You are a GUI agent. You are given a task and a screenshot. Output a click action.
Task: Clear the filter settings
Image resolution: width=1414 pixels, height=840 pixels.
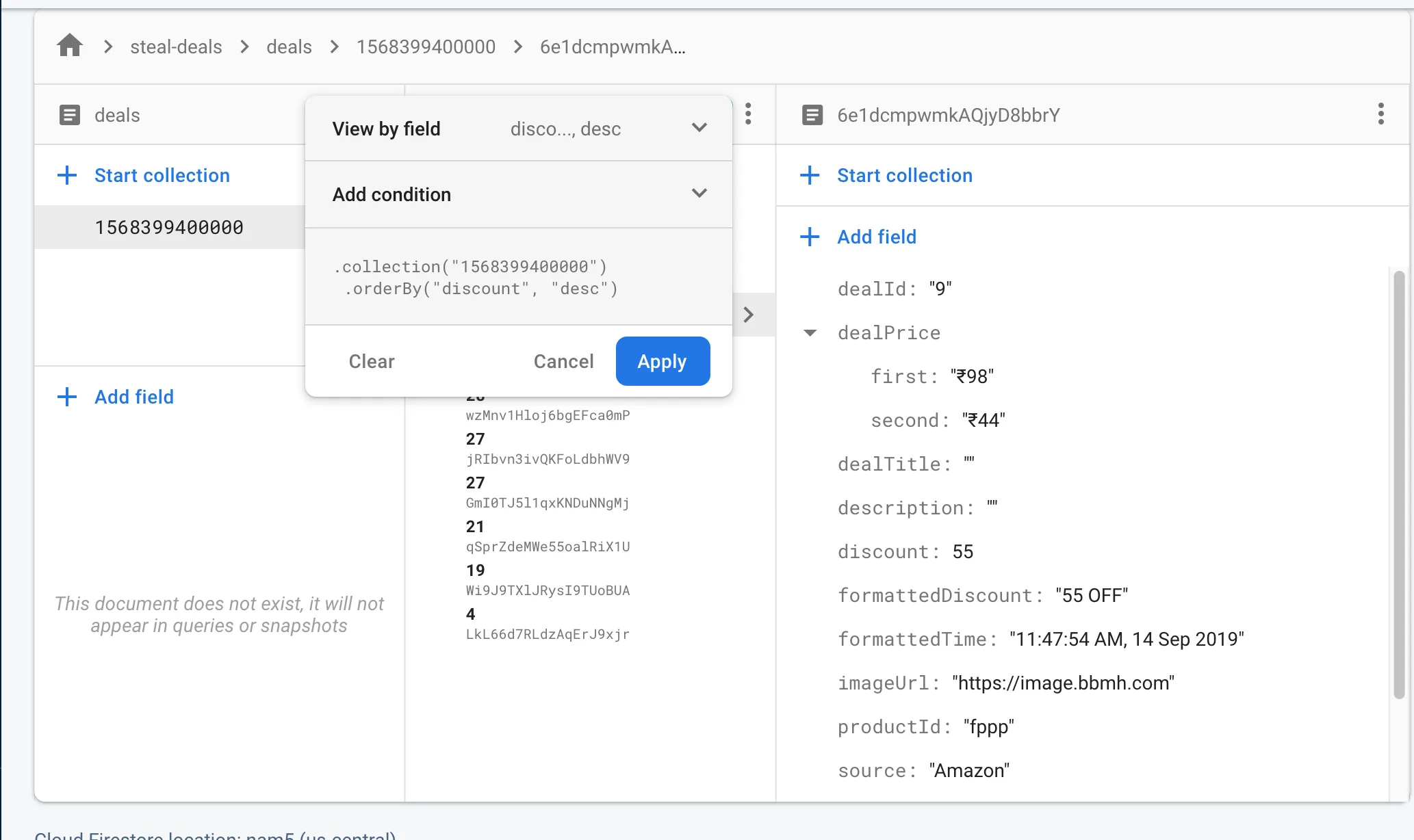pos(372,361)
